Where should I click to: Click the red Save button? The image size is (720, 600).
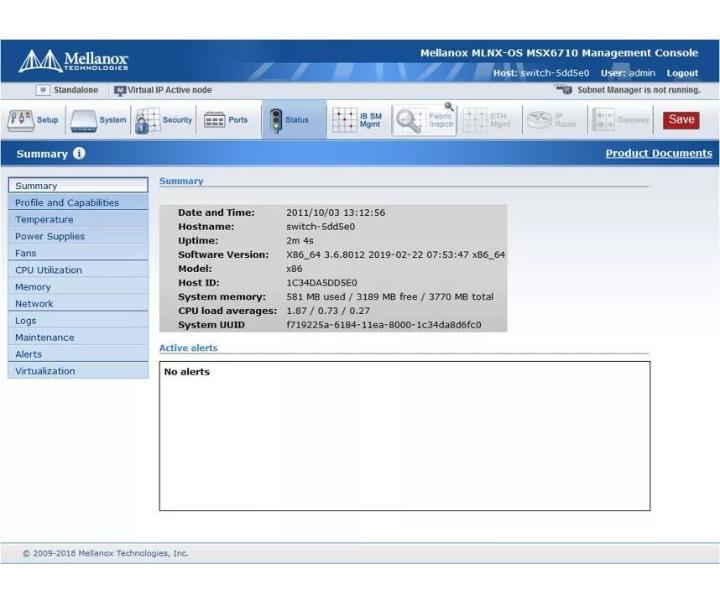click(x=681, y=120)
